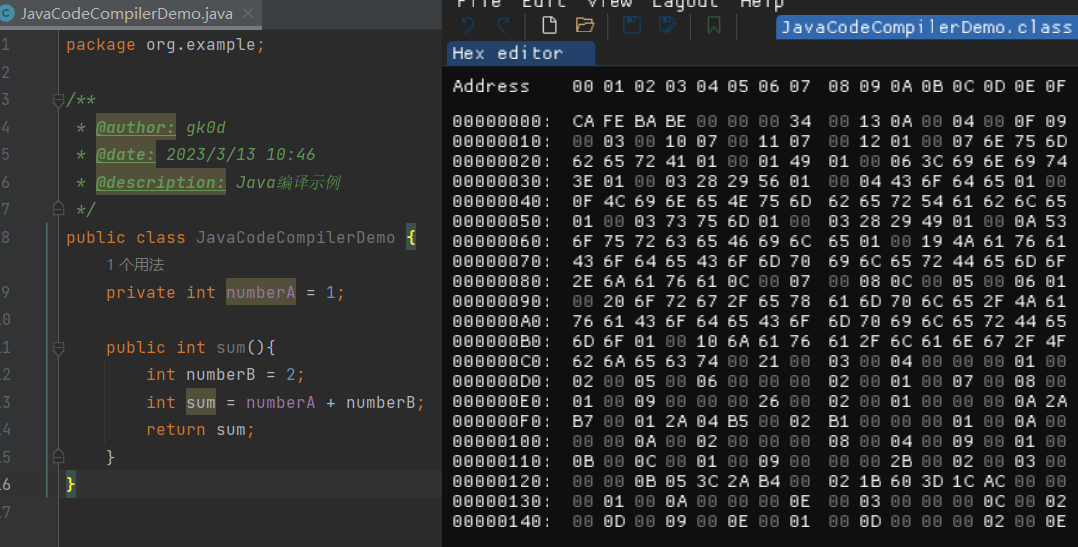Open the View menu in hex editor
Image resolution: width=1078 pixels, height=547 pixels.
609,3
